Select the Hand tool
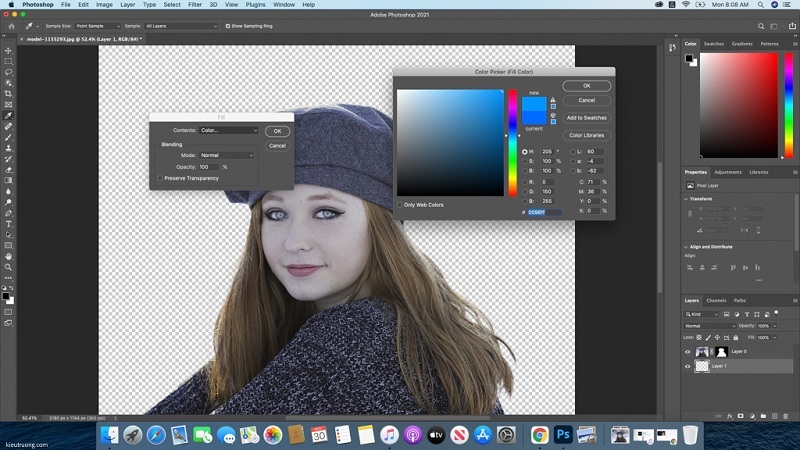The image size is (800, 450). (8, 257)
